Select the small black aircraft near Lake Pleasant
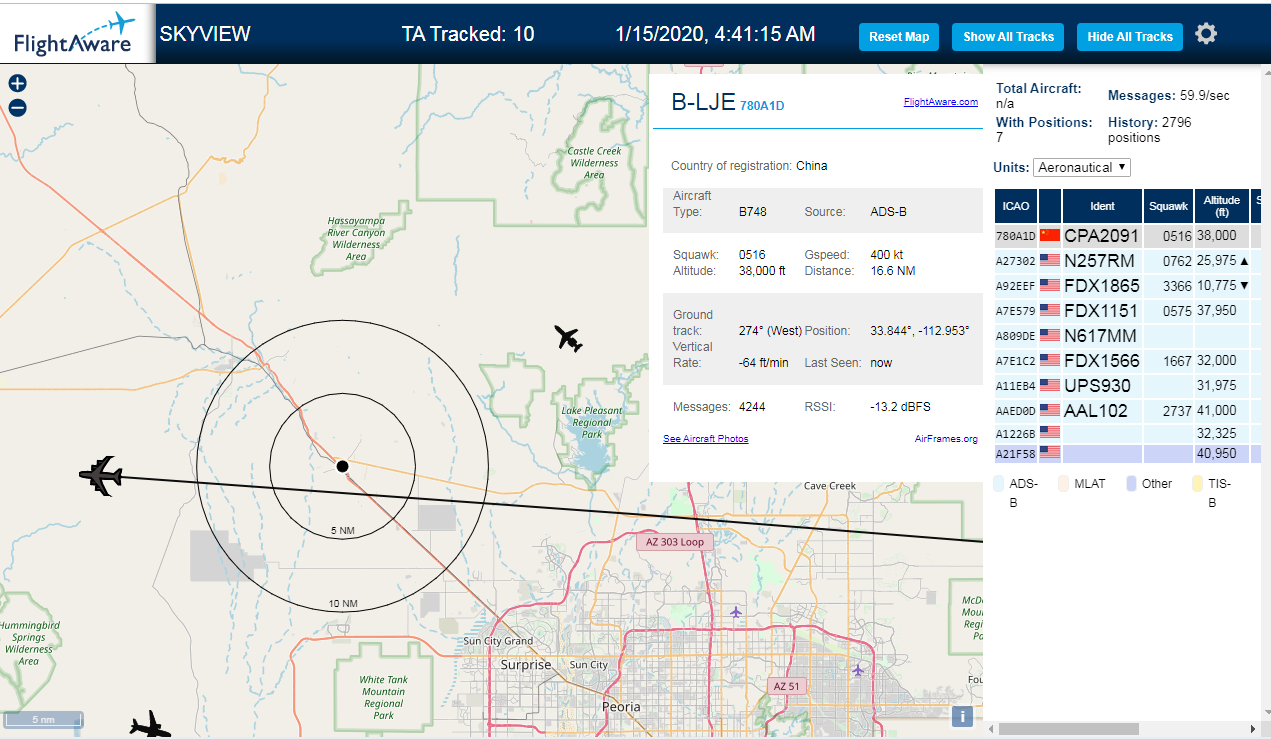 tap(568, 339)
